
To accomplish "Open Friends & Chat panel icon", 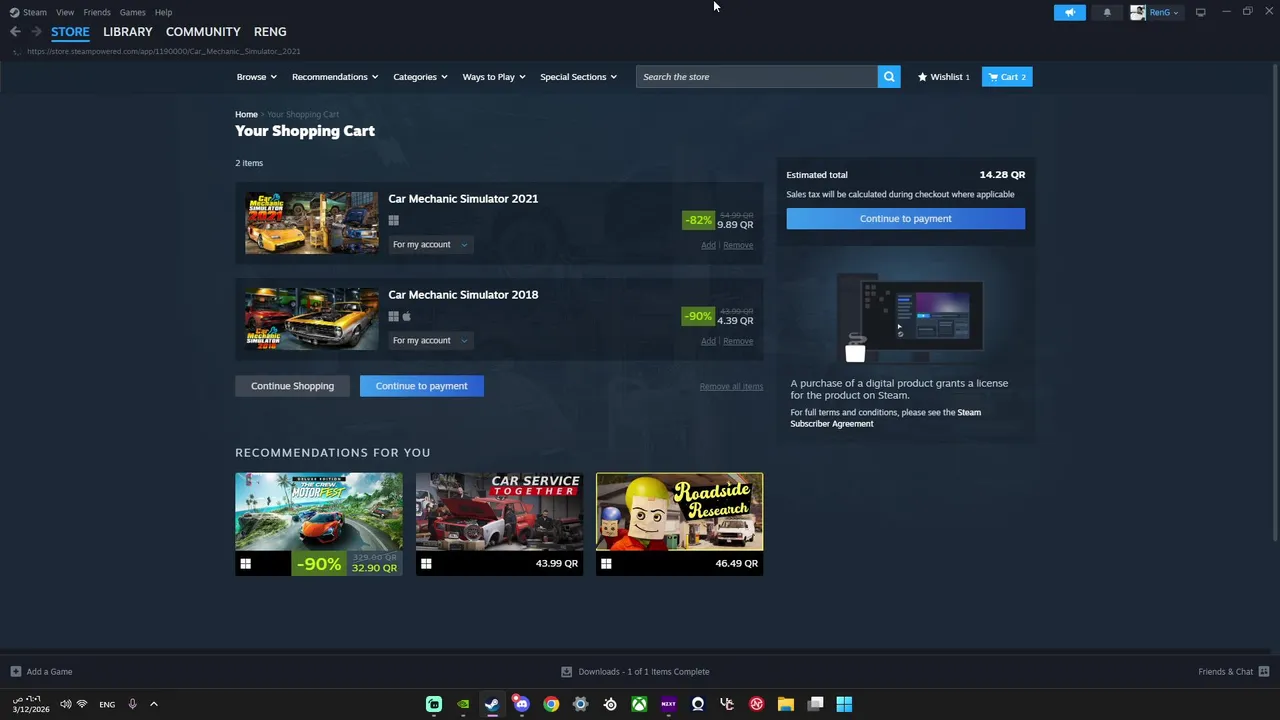I will [x=1264, y=672].
